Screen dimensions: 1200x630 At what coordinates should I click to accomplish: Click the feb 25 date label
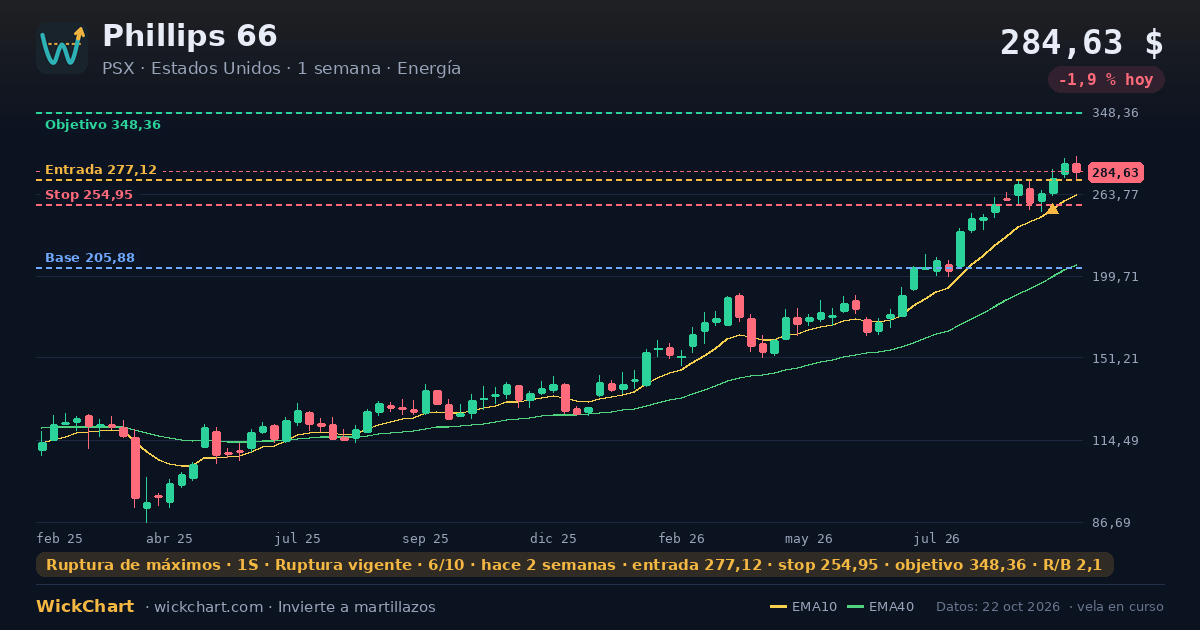(x=60, y=538)
